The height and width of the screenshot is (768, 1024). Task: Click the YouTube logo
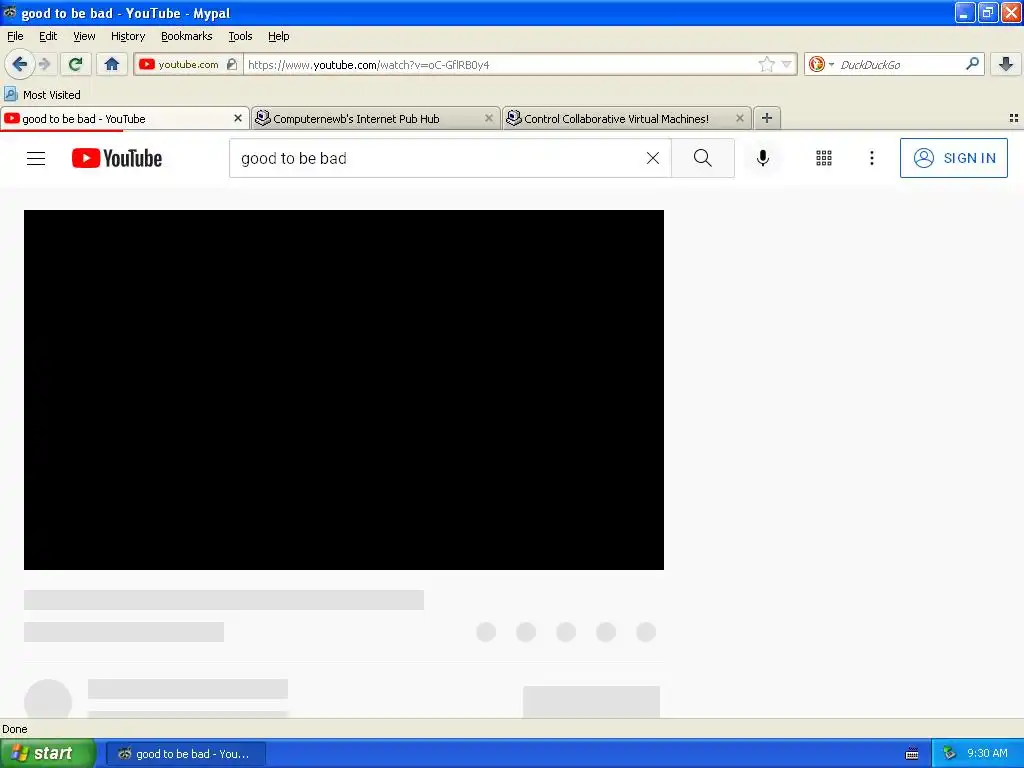click(117, 158)
